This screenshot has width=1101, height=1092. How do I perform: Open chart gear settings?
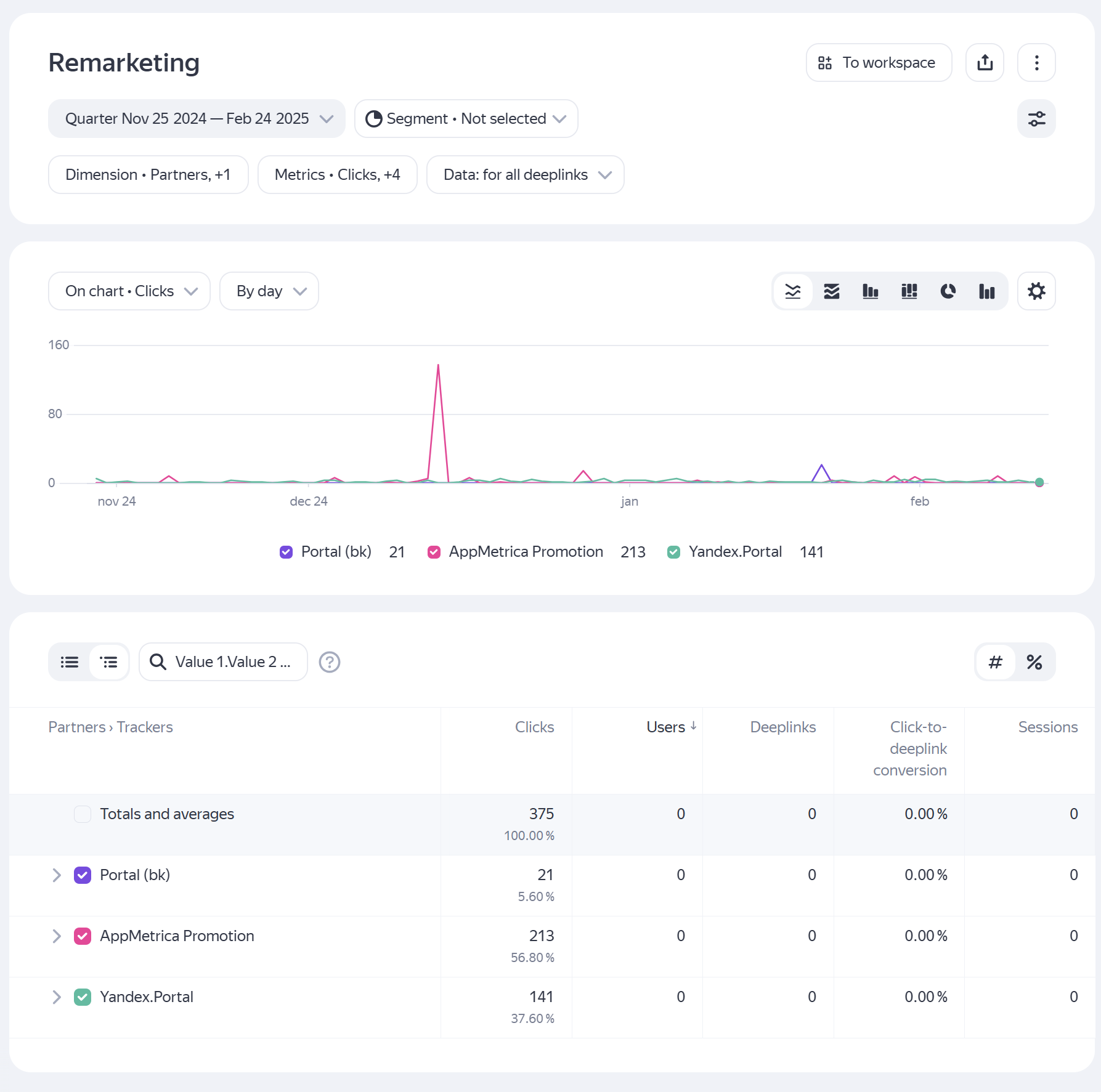click(x=1036, y=291)
